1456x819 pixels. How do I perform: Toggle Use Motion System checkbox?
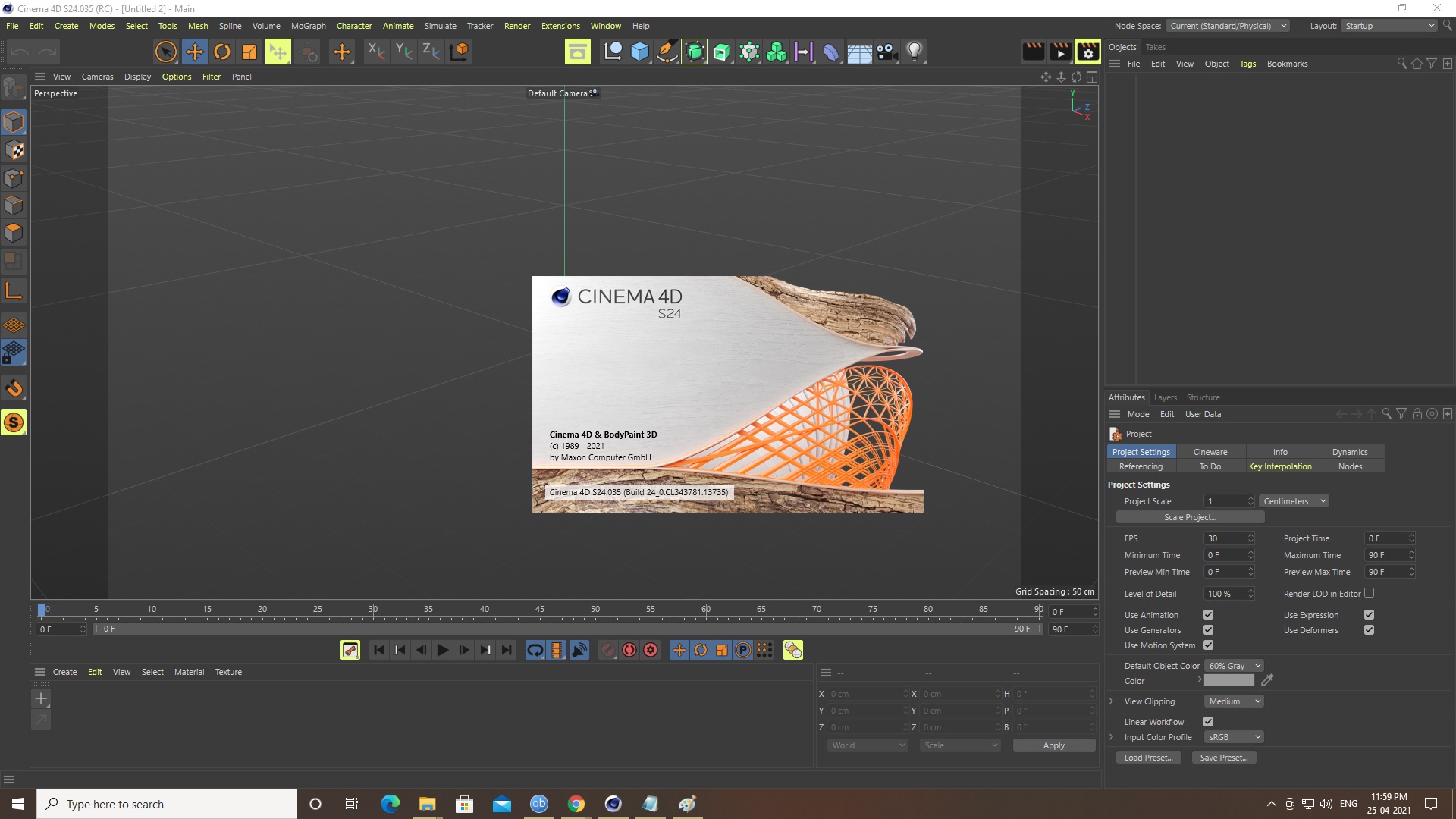point(1208,645)
